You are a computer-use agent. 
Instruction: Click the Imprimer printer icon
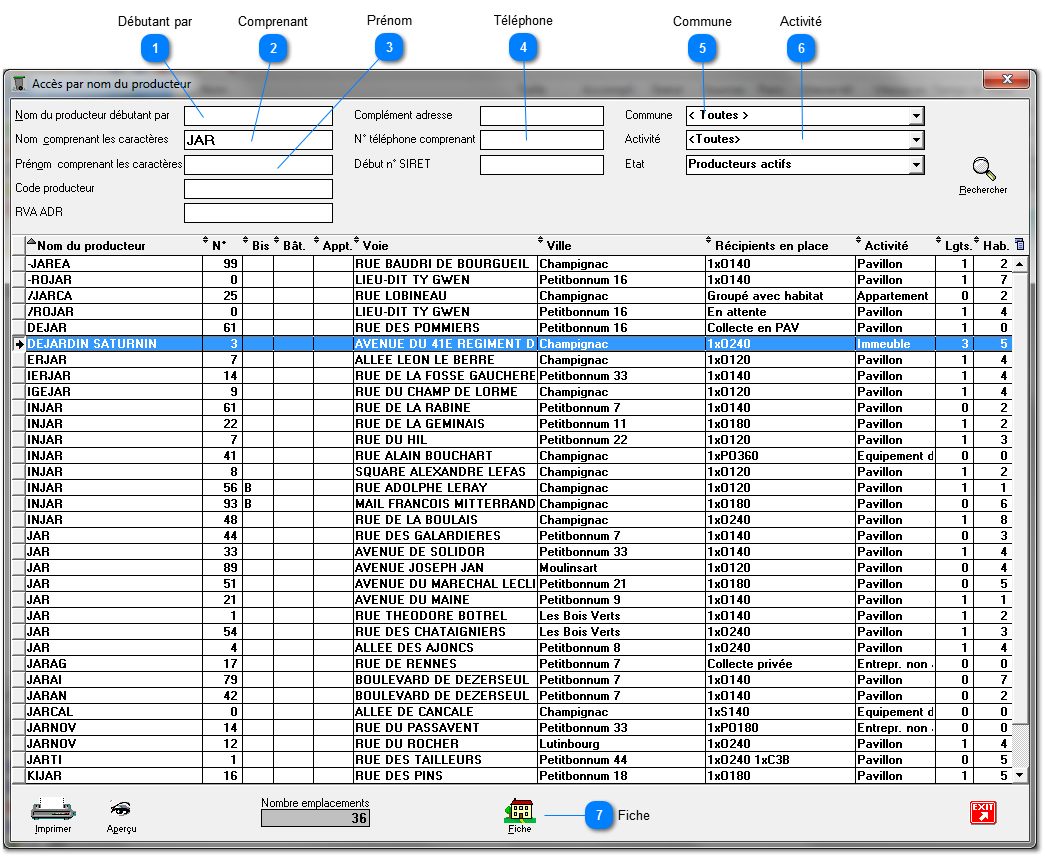pyautogui.click(x=53, y=809)
